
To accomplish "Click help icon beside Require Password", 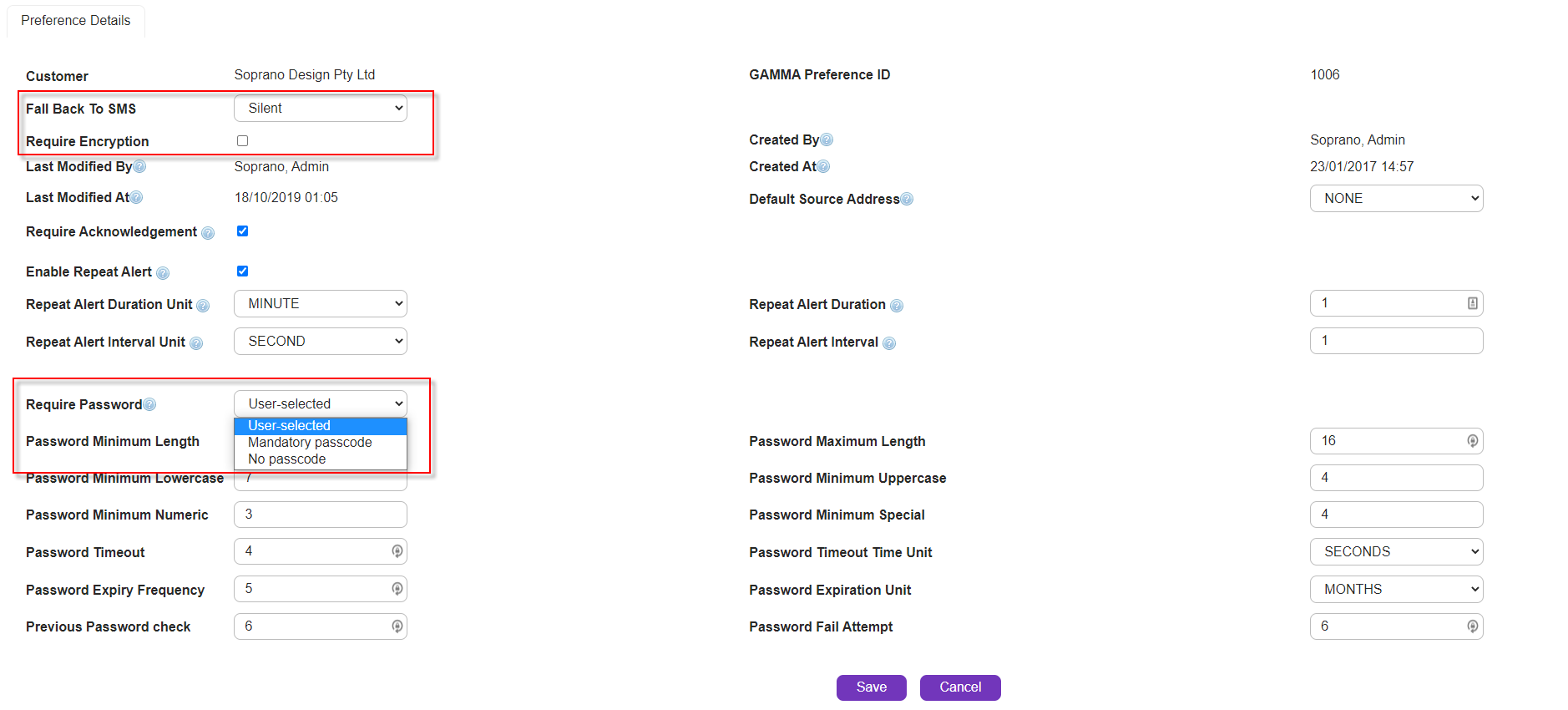I will coord(149,405).
